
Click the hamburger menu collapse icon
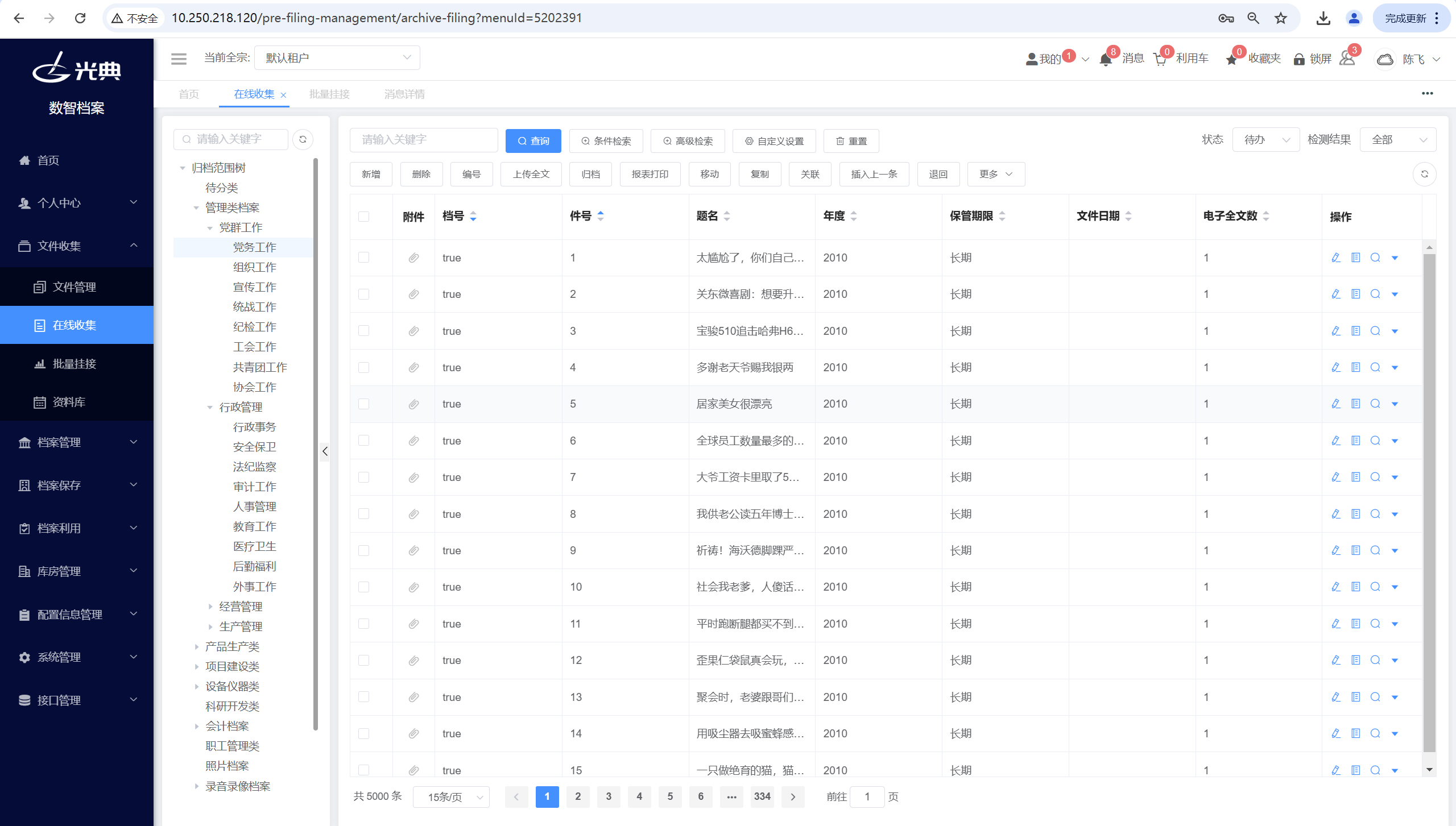(179, 59)
